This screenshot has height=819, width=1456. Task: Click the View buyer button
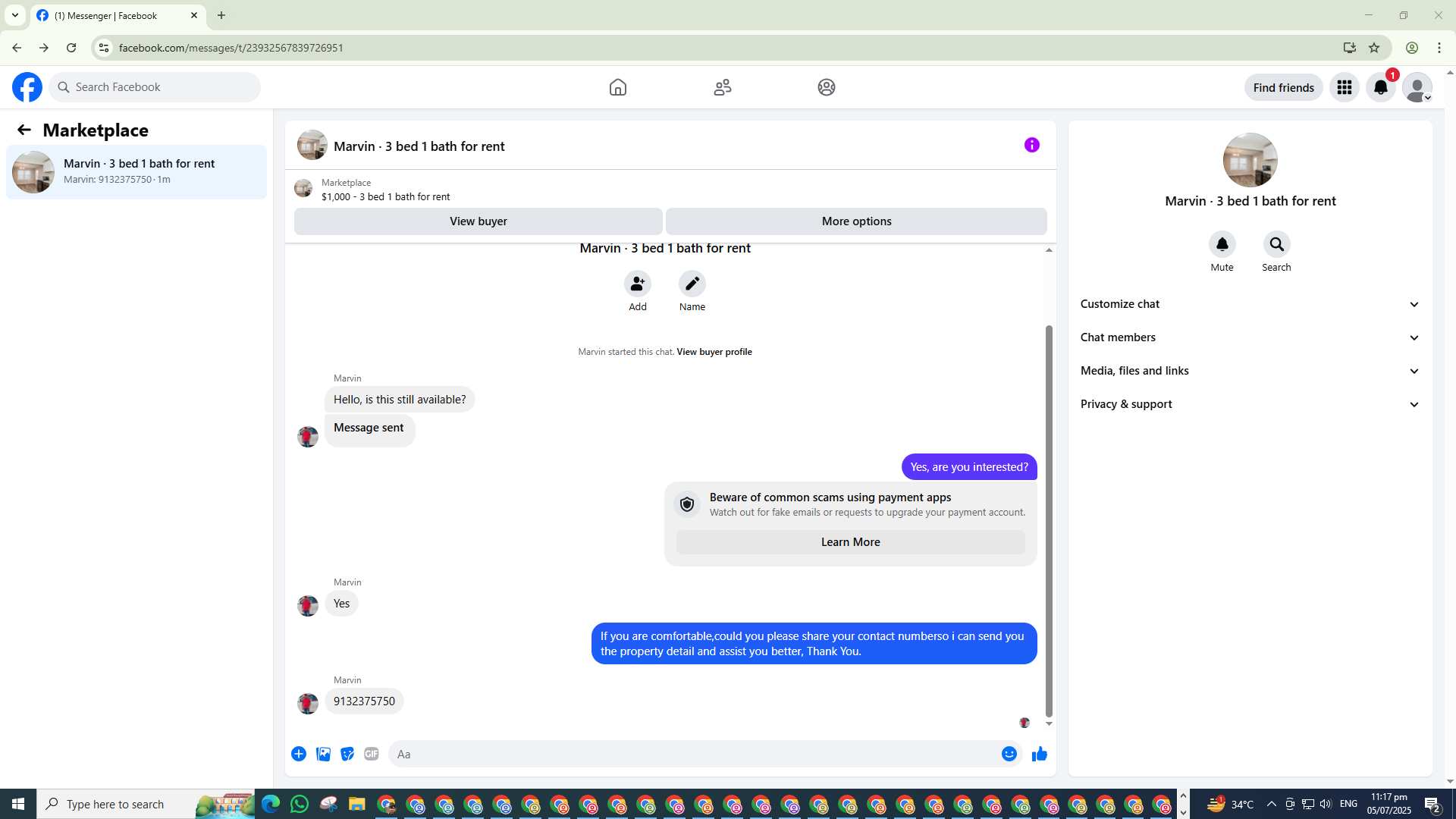point(478,221)
